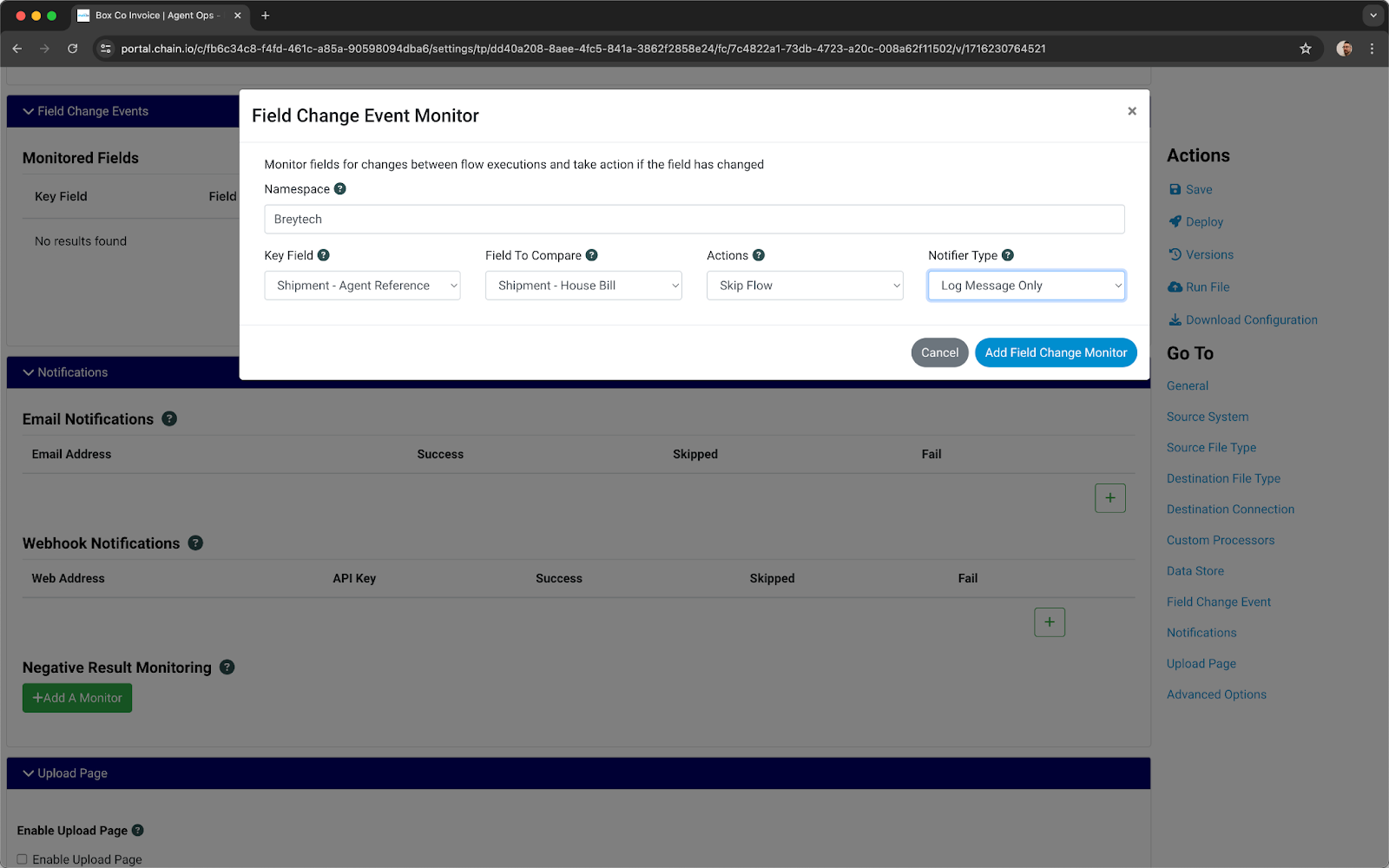Bookmark this page with the star icon
1389x868 pixels.
click(x=1306, y=49)
